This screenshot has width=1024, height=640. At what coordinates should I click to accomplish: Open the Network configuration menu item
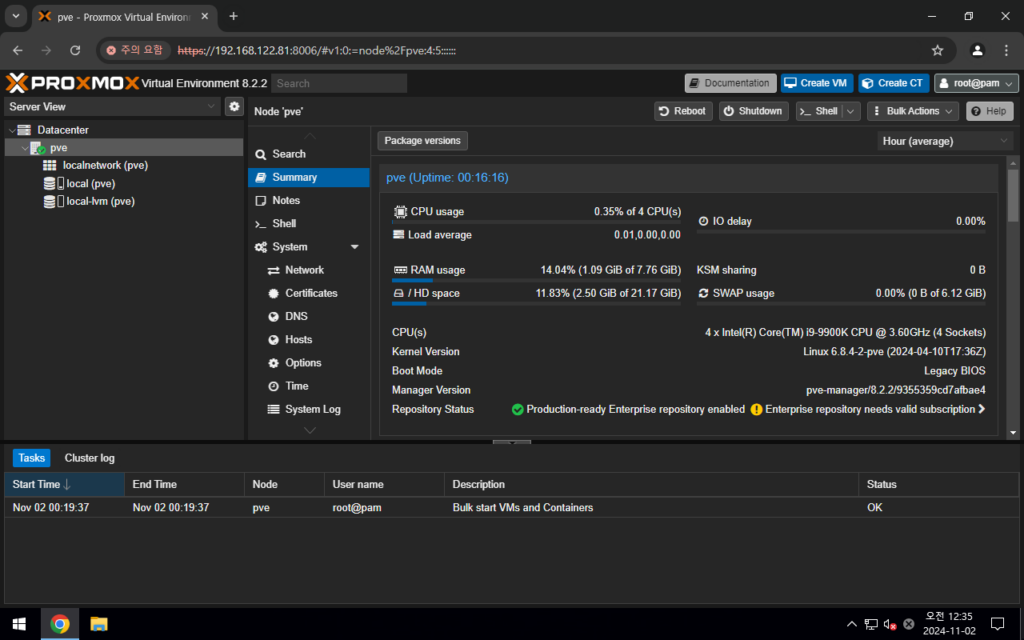[304, 270]
